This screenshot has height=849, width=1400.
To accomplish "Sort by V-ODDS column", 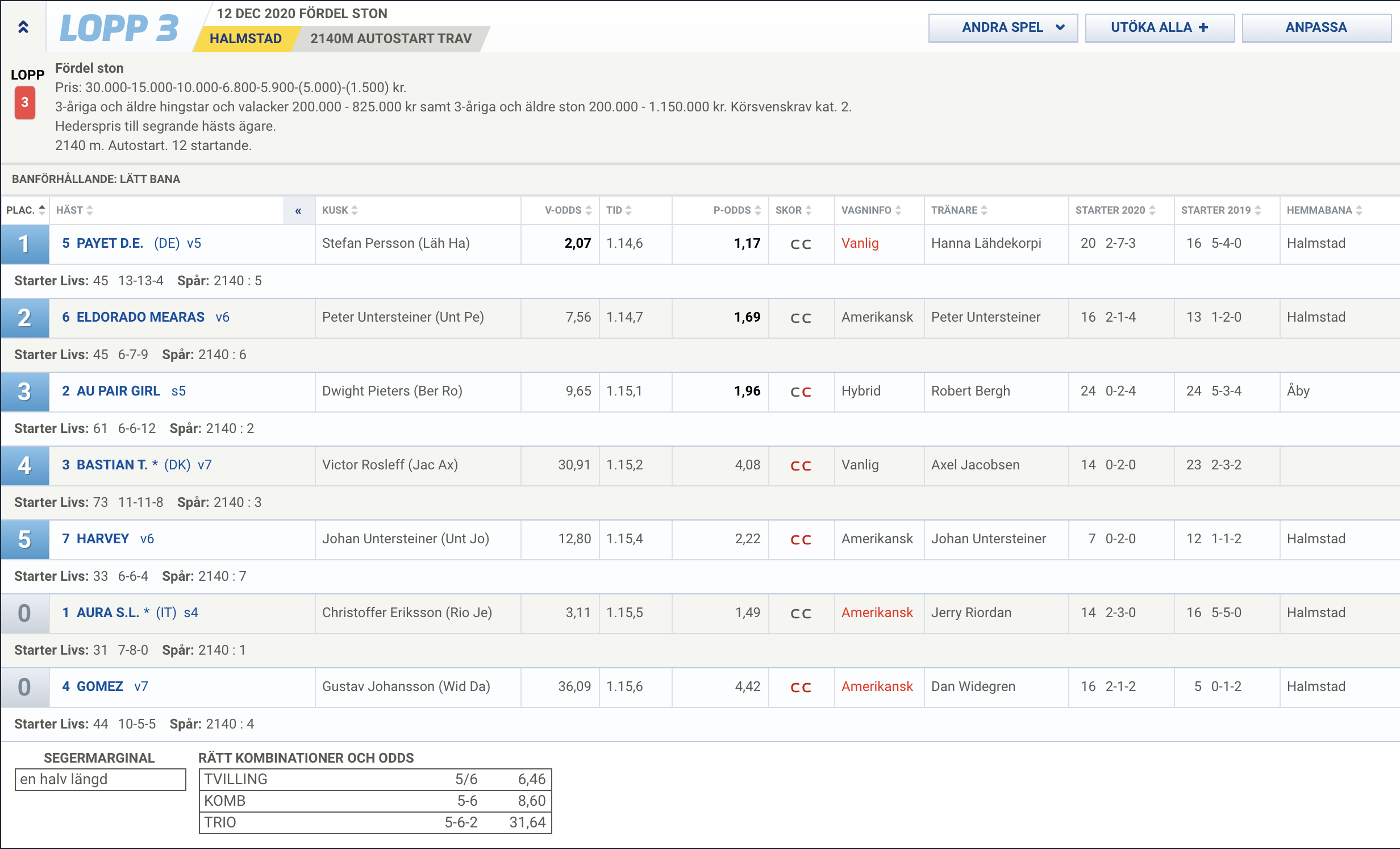I will 568,210.
